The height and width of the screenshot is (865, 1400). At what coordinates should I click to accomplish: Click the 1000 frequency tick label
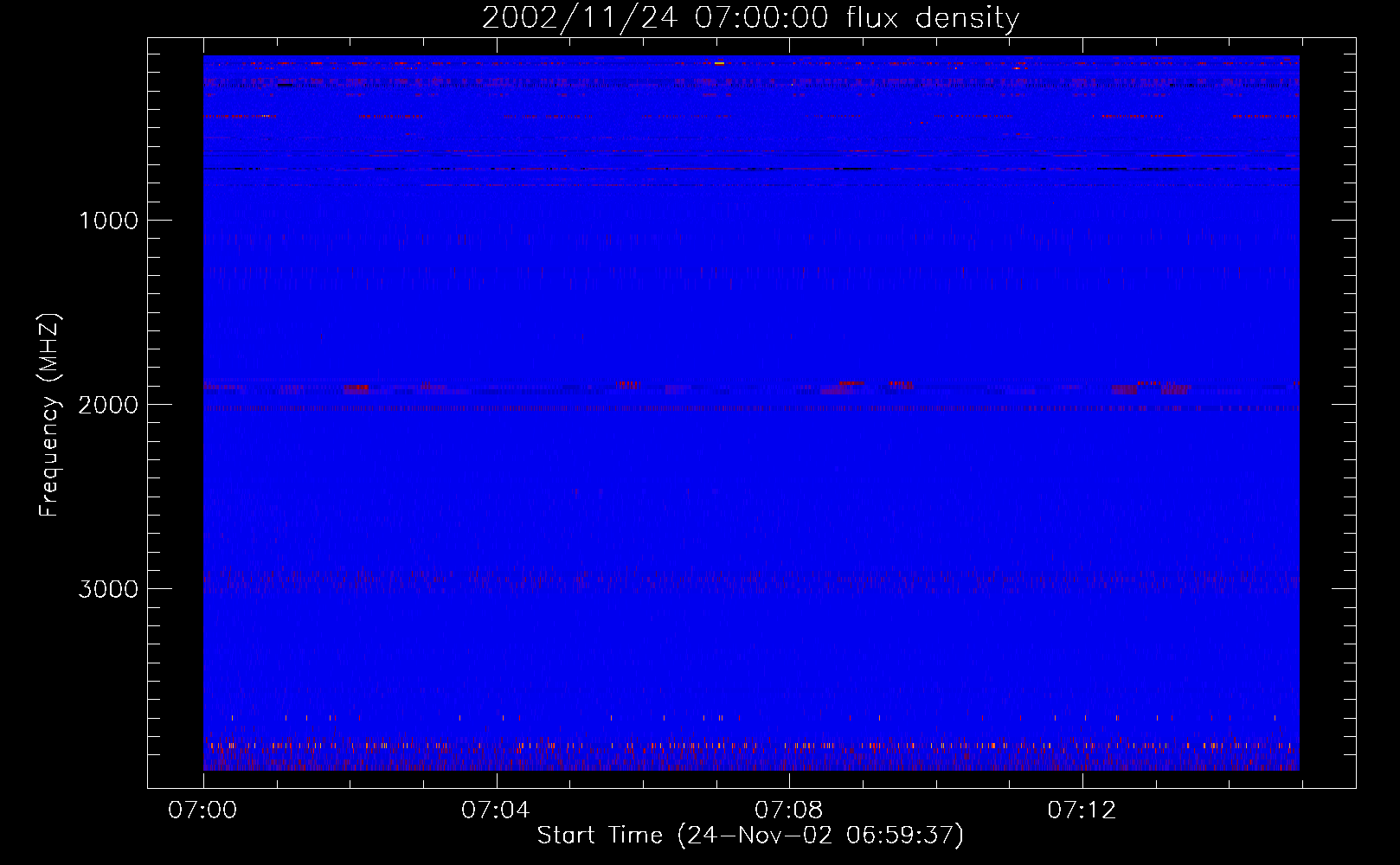[x=108, y=221]
